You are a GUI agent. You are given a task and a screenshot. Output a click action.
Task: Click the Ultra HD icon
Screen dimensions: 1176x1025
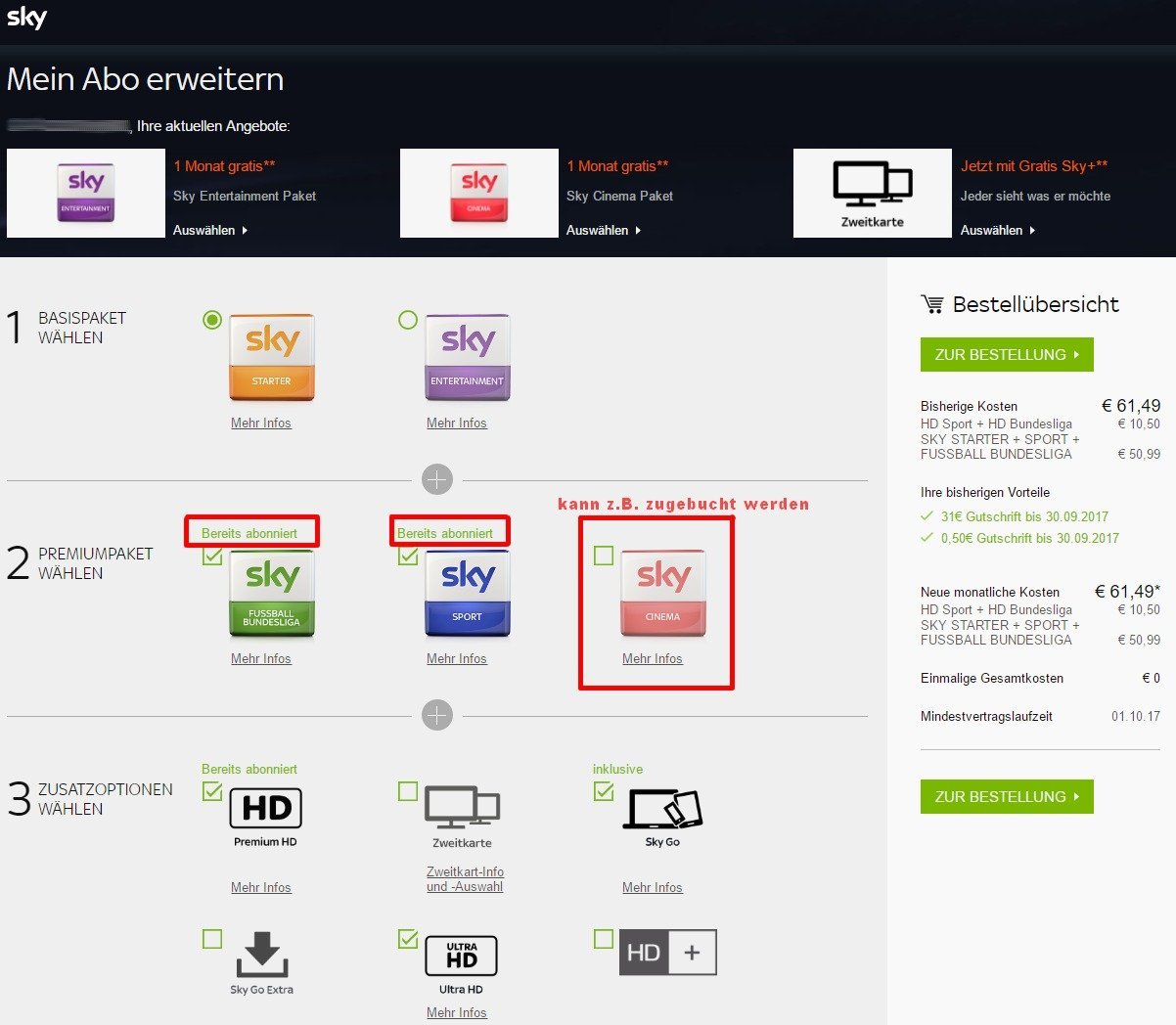tap(462, 956)
